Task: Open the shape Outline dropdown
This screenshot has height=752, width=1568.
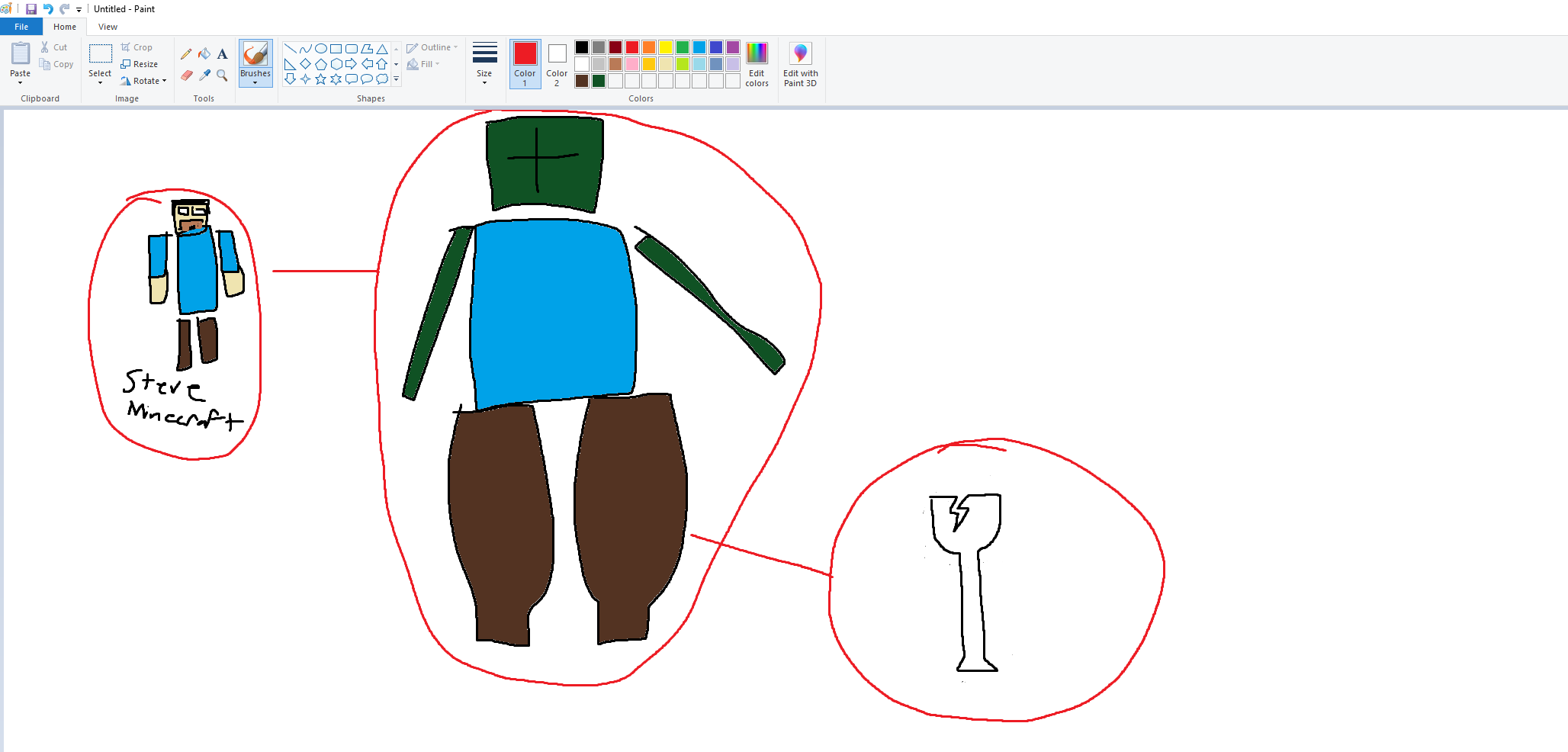Action: (432, 47)
